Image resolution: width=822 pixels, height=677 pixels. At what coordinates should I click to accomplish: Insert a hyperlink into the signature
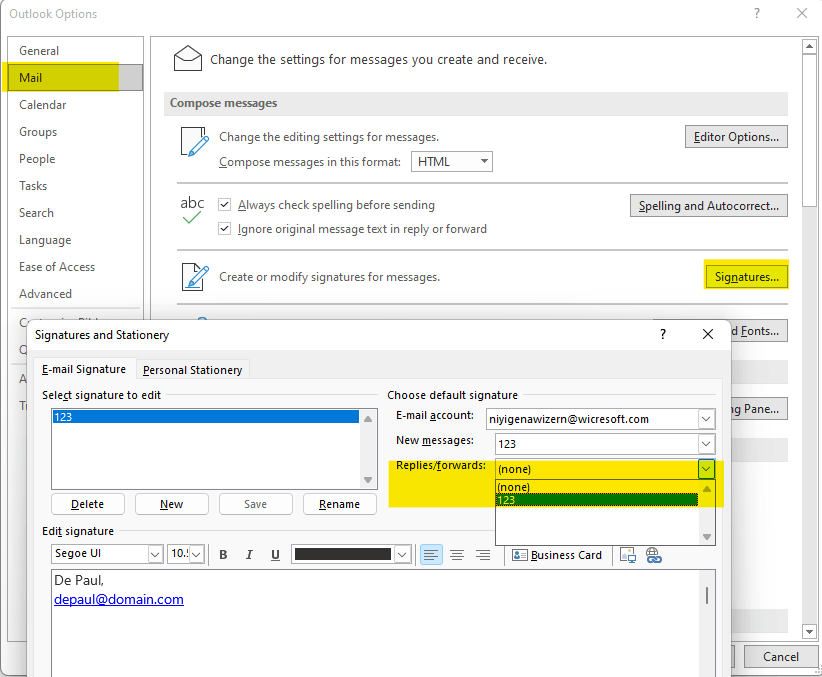pos(654,555)
